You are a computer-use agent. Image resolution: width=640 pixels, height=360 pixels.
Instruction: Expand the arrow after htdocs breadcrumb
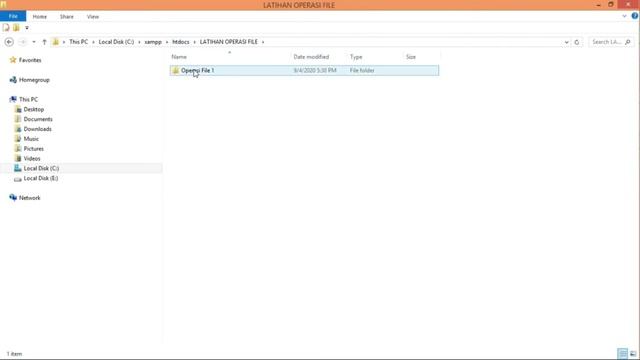(195, 42)
